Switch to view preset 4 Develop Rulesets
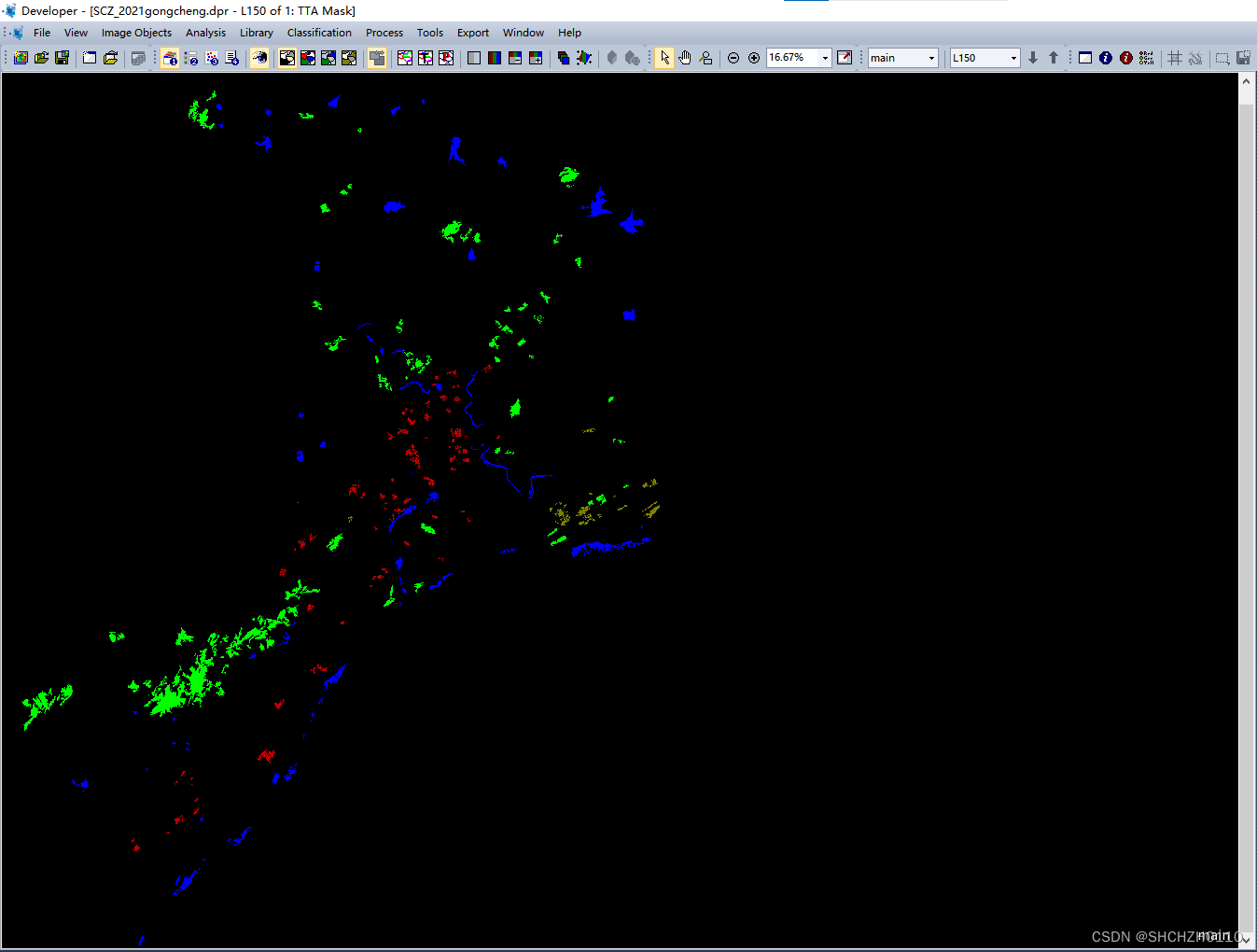 (232, 58)
